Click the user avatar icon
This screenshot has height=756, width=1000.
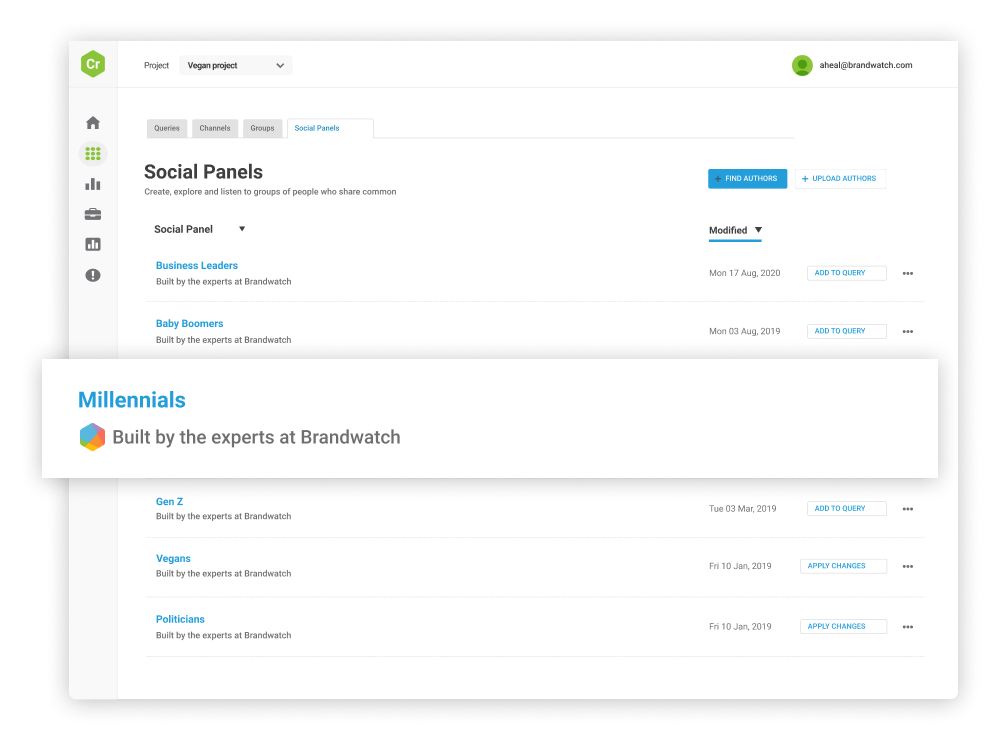point(802,65)
